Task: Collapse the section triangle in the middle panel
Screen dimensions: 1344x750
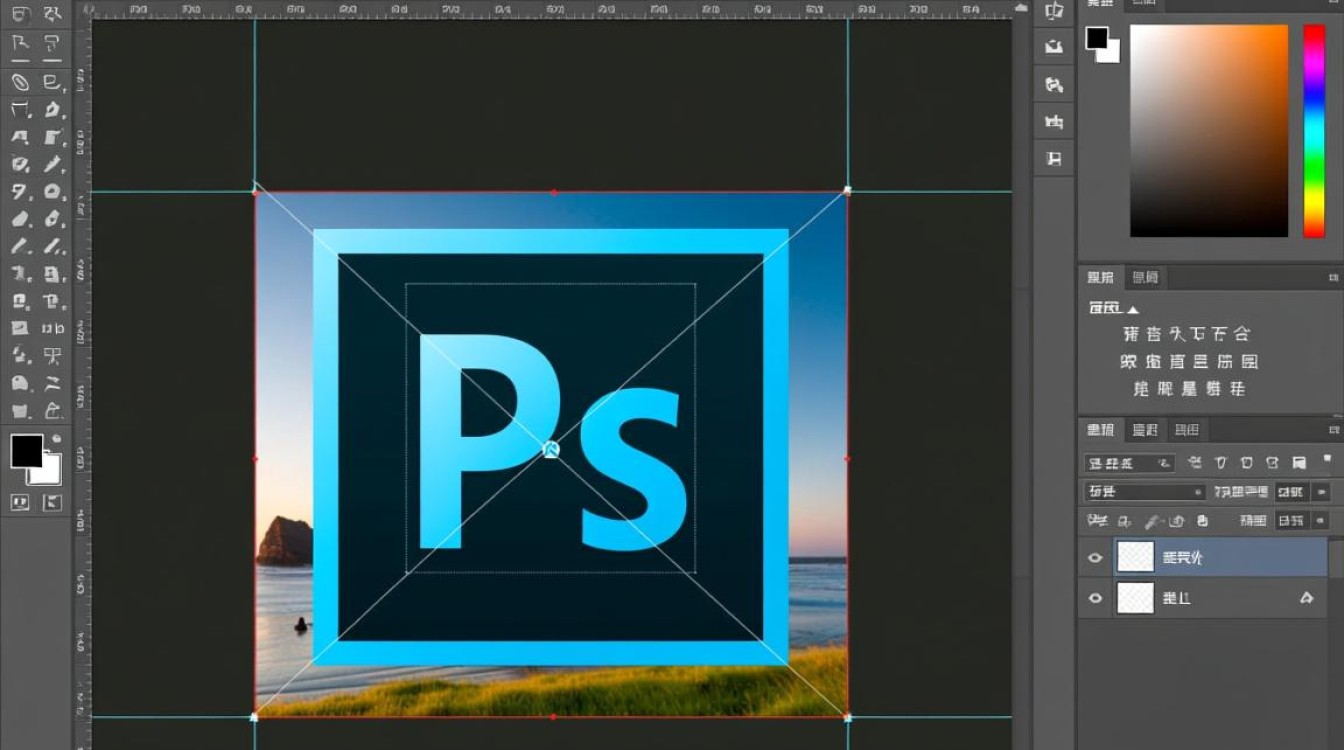Action: (1133, 310)
